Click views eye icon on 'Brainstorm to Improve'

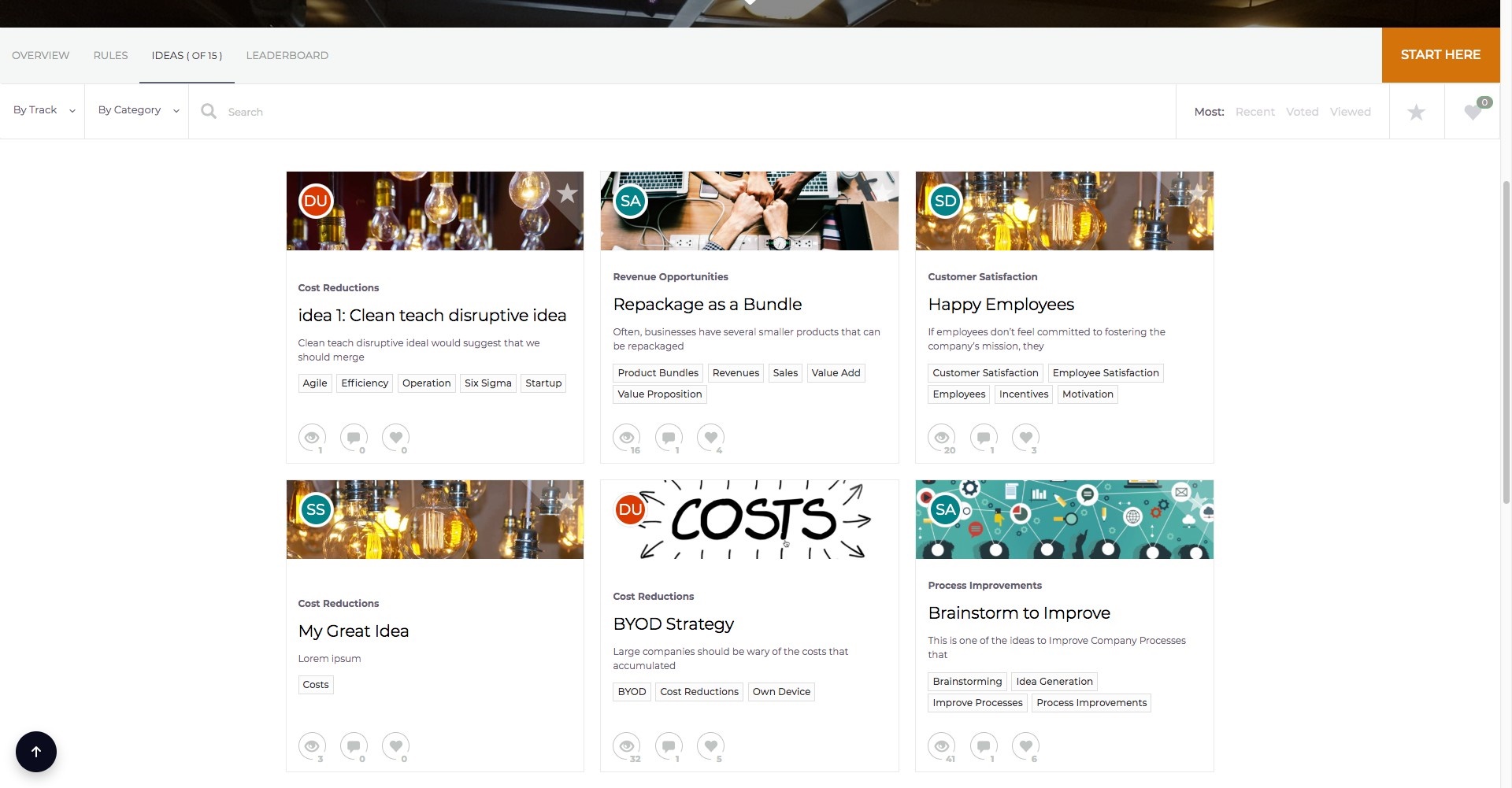coord(942,746)
